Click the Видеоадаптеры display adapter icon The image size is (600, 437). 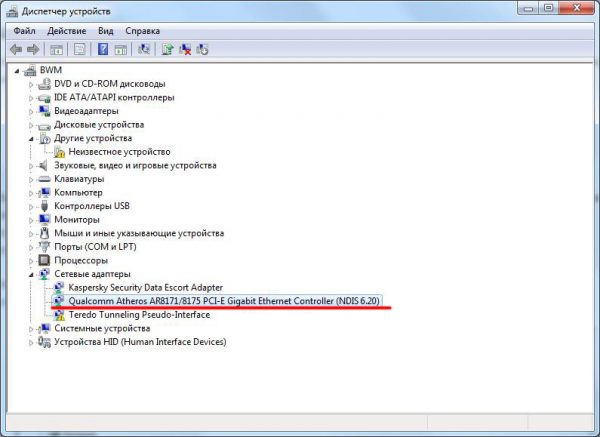tap(44, 111)
